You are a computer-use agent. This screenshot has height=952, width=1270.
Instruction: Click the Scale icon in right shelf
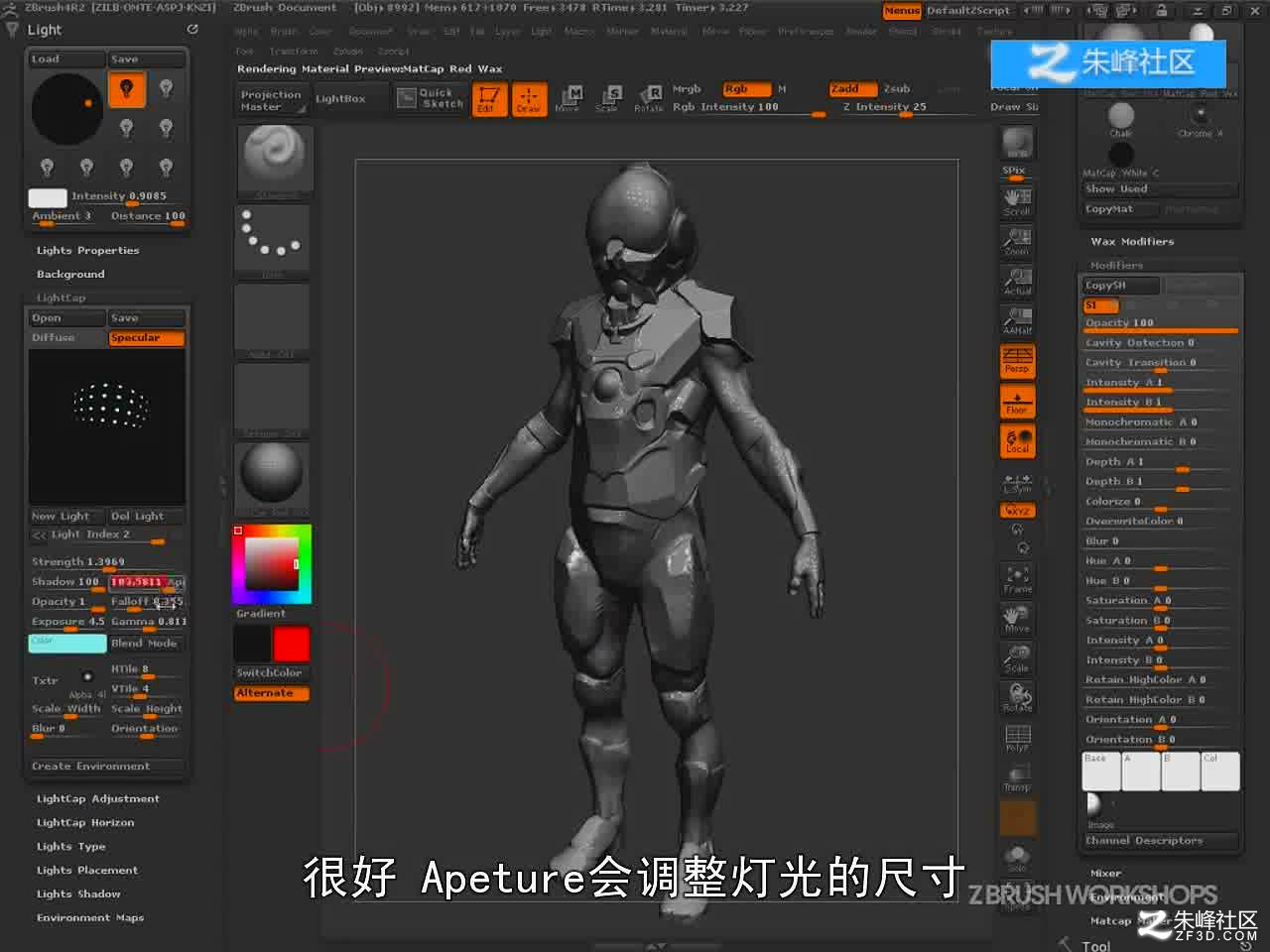(1017, 658)
